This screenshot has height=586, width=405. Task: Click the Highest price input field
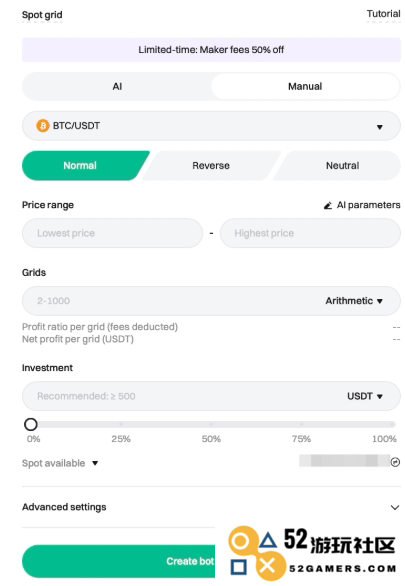tap(310, 233)
